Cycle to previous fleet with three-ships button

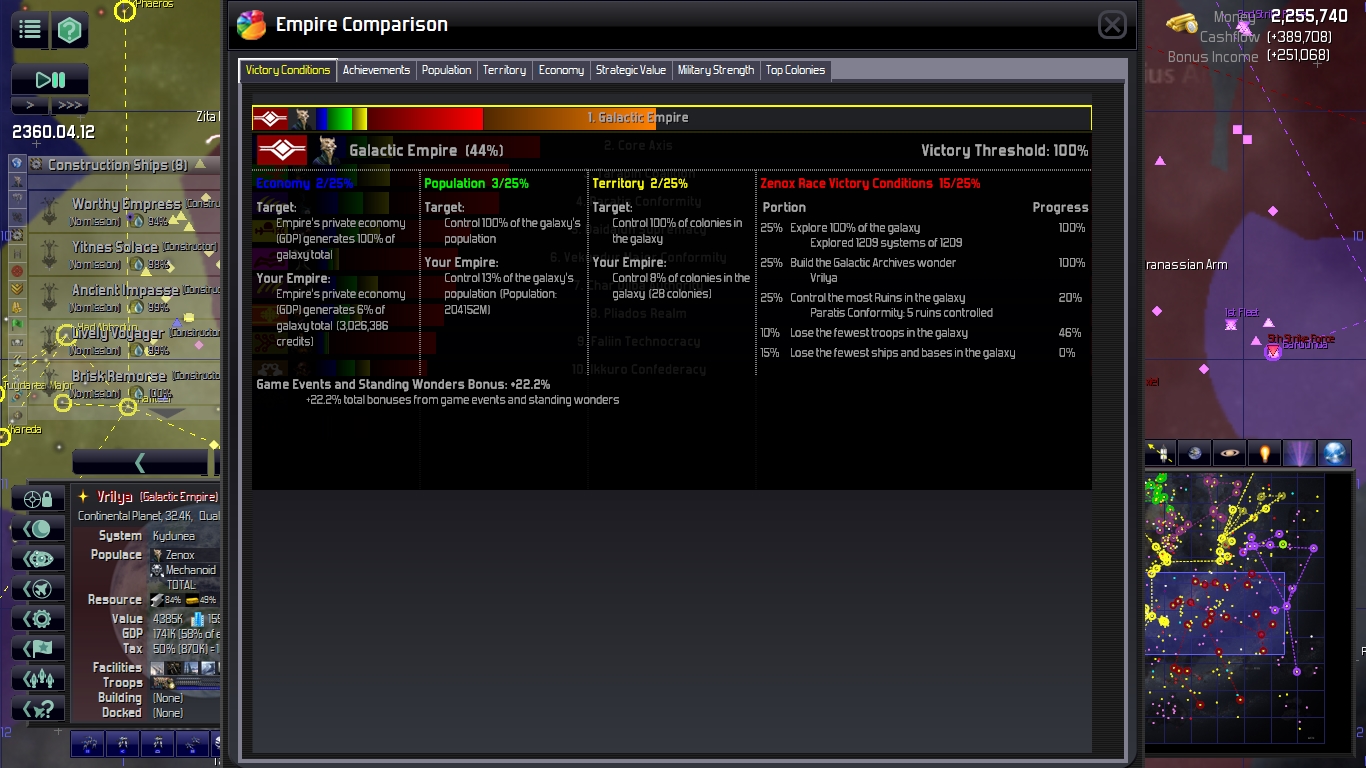click(x=39, y=678)
